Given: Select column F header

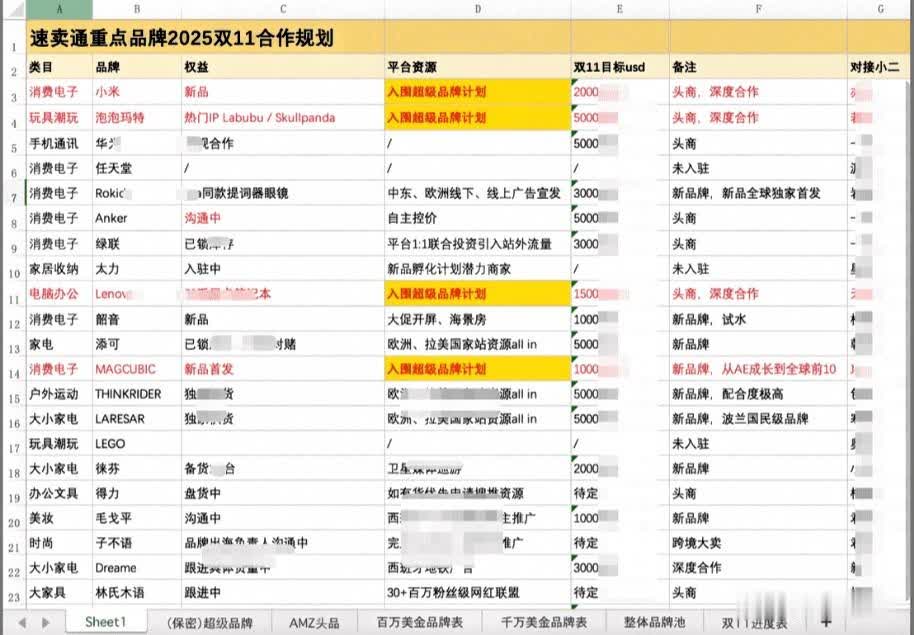Looking at the screenshot, I should pyautogui.click(x=758, y=9).
